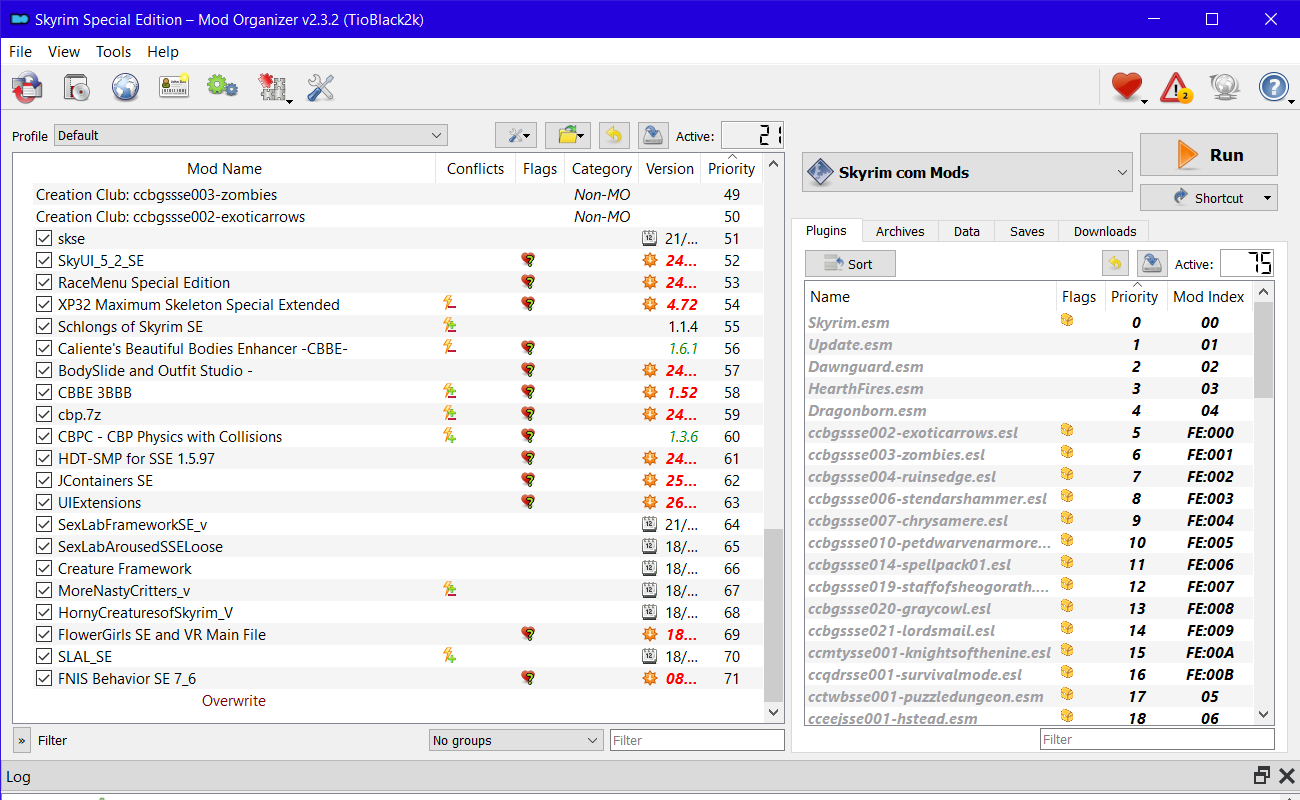Open the list options wrench dropdown
The image size is (1300, 800).
[x=517, y=136]
